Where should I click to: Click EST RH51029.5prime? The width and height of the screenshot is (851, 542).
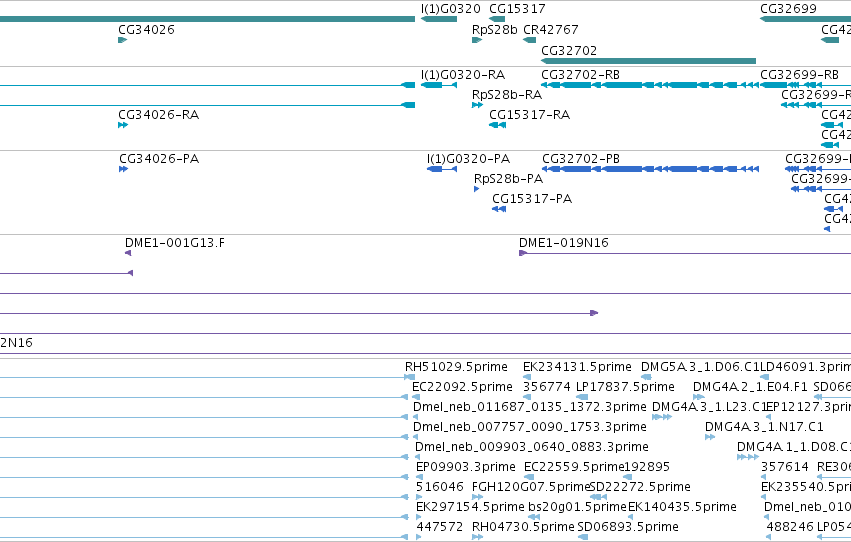tap(456, 367)
